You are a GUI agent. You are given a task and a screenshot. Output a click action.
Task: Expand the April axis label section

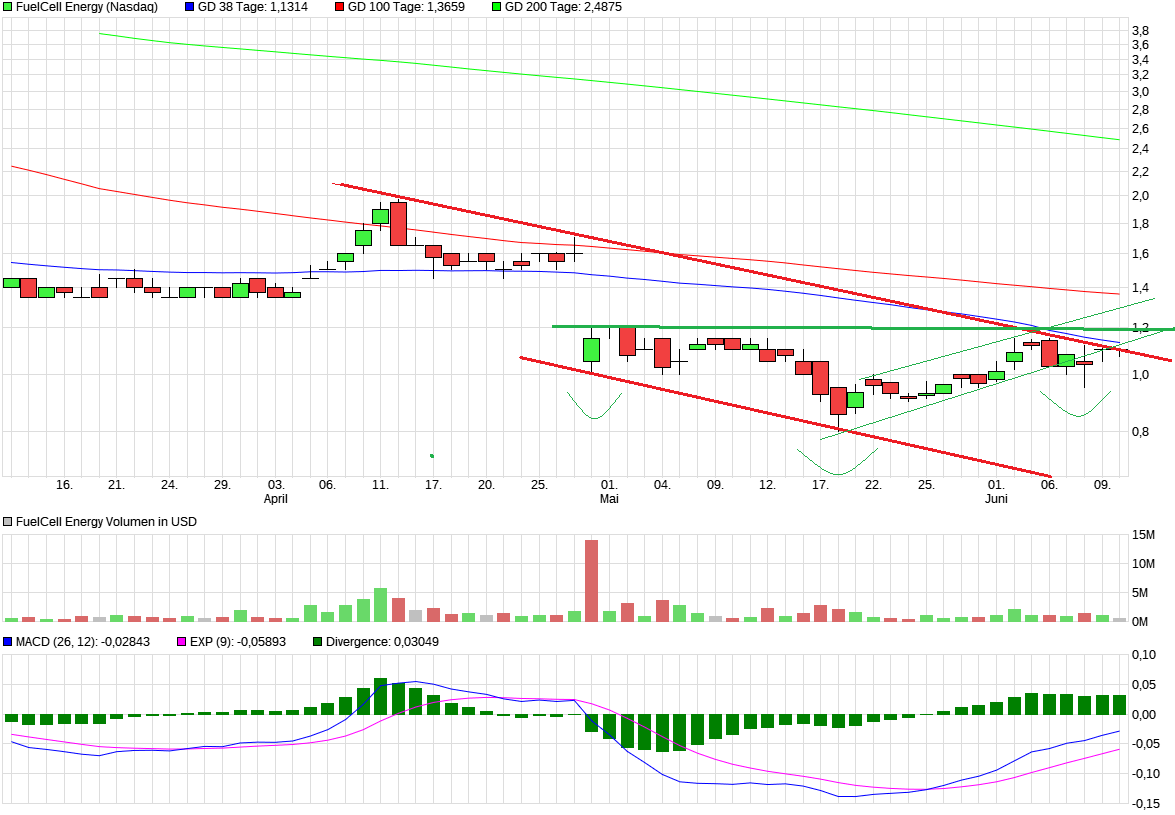pos(274,498)
